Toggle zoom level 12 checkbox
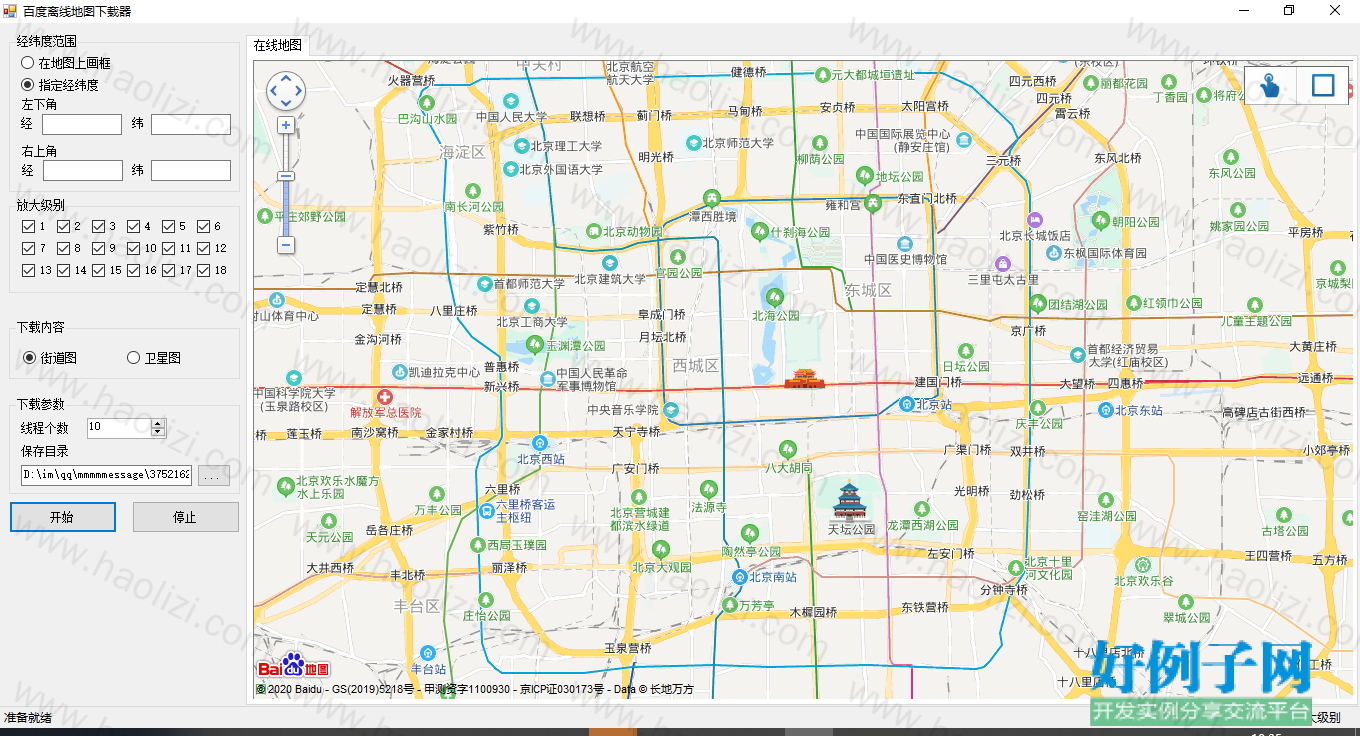This screenshot has width=1360, height=736. coord(203,248)
